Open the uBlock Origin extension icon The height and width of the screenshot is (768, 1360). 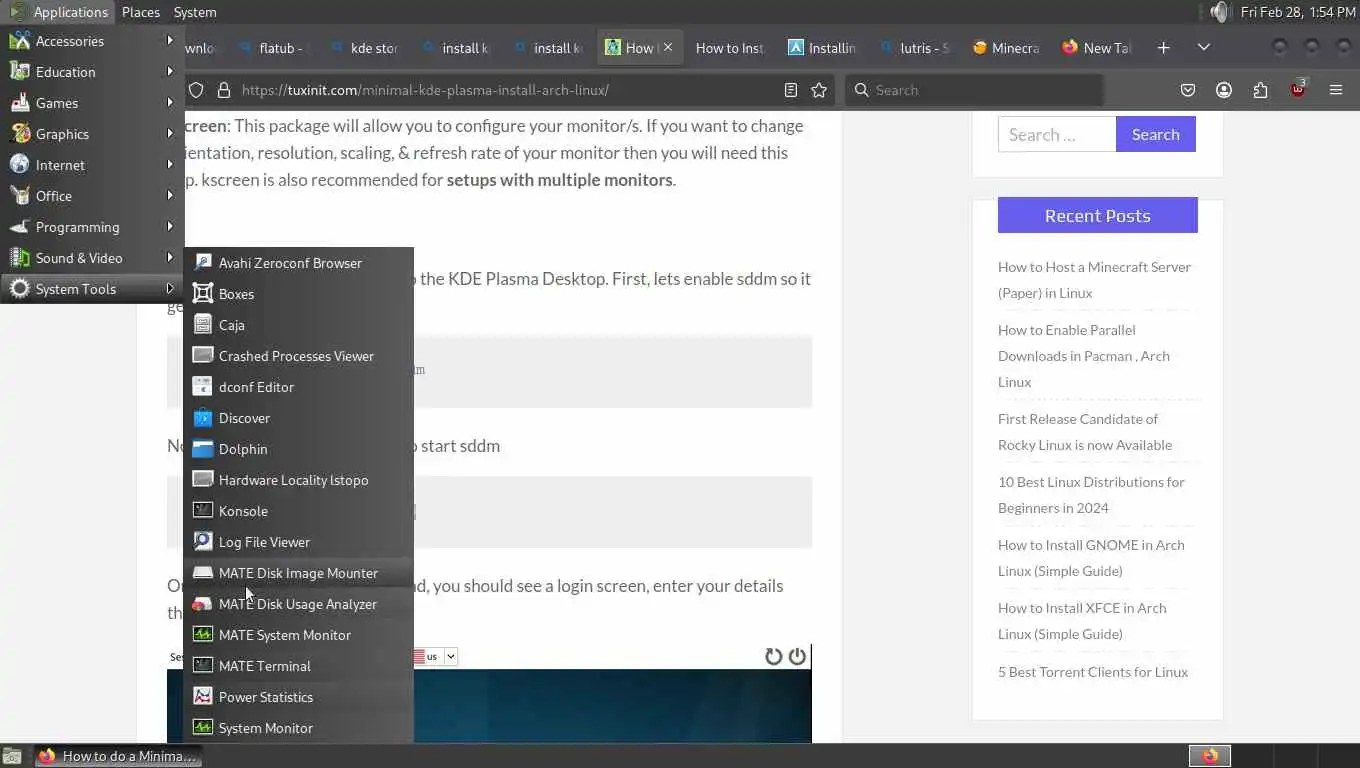click(x=1298, y=90)
